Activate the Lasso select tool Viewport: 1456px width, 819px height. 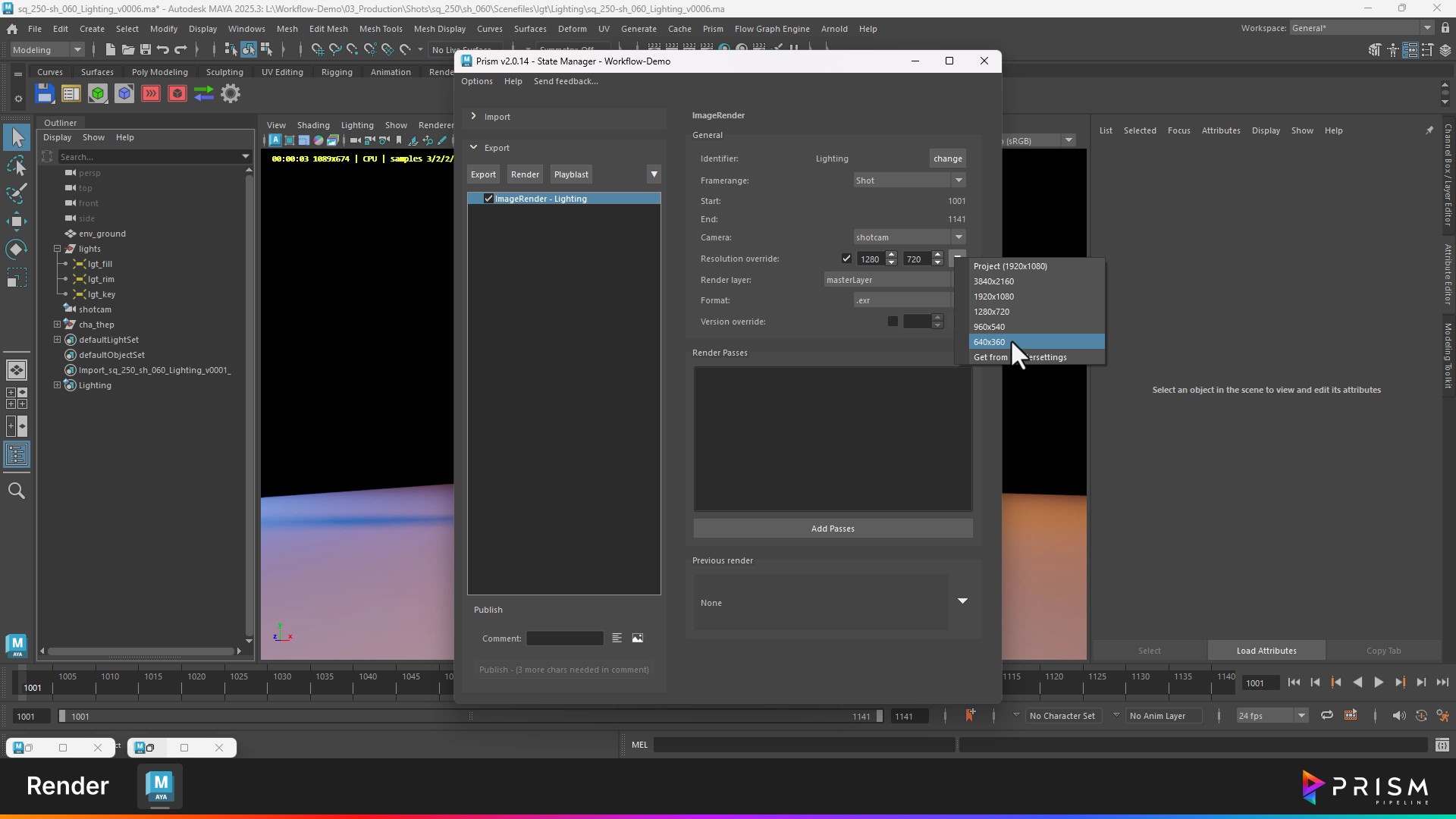(17, 165)
